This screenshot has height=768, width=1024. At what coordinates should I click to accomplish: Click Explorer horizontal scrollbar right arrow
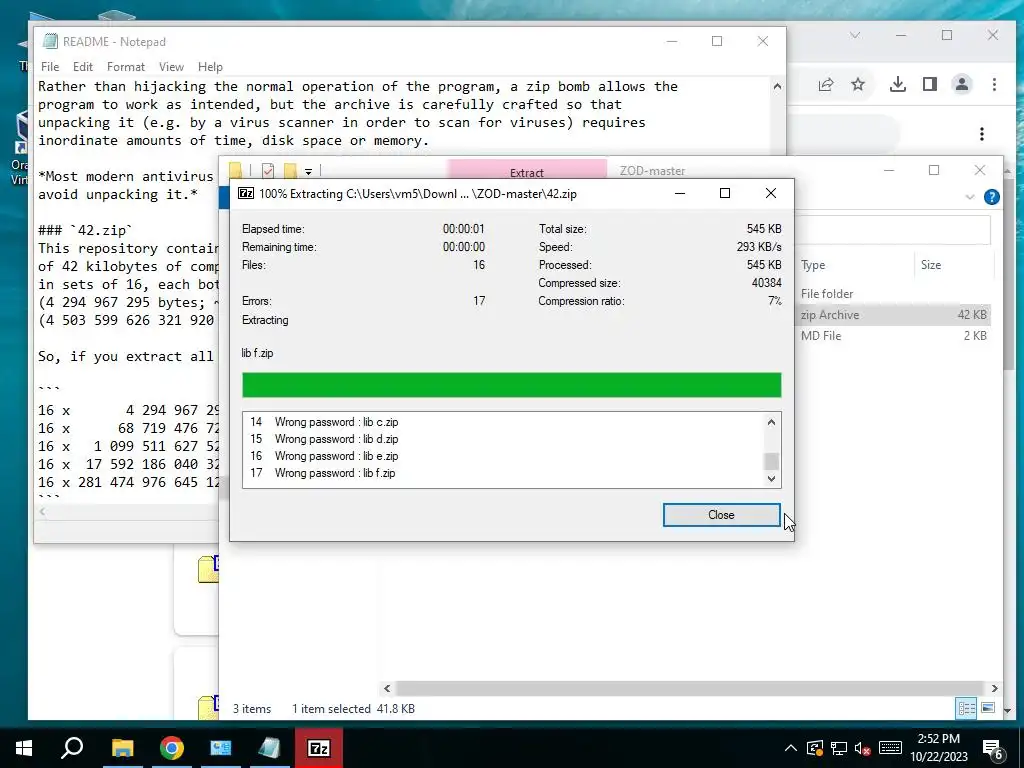click(x=994, y=688)
